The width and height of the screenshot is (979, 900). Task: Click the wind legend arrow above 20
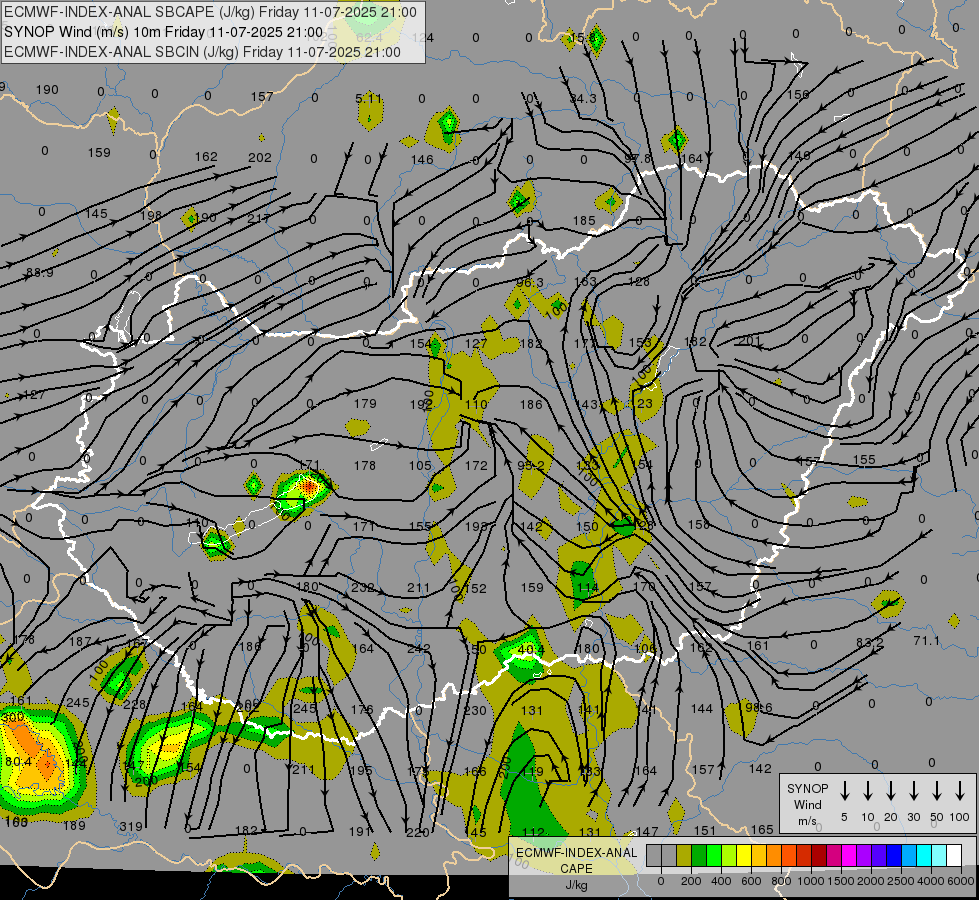[x=890, y=790]
